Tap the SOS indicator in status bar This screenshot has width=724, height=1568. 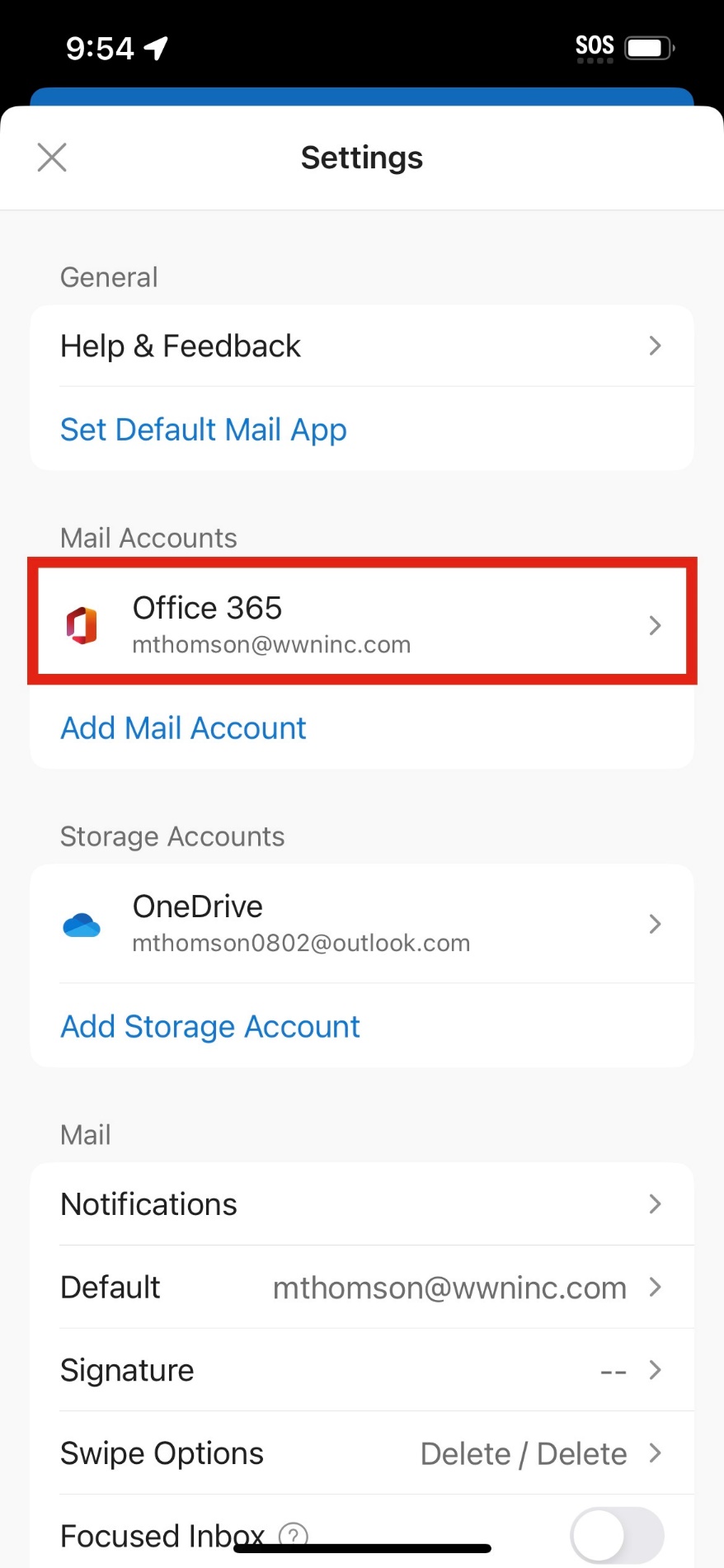click(x=595, y=48)
